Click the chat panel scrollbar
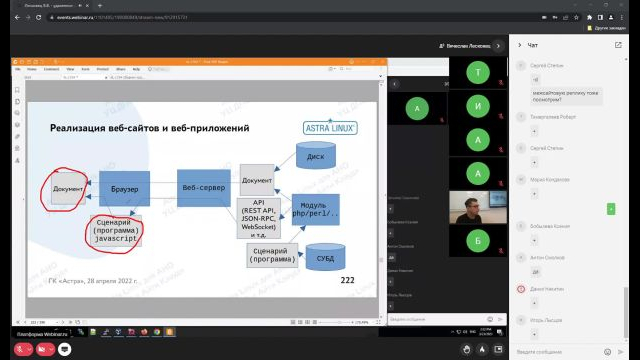 (626, 312)
